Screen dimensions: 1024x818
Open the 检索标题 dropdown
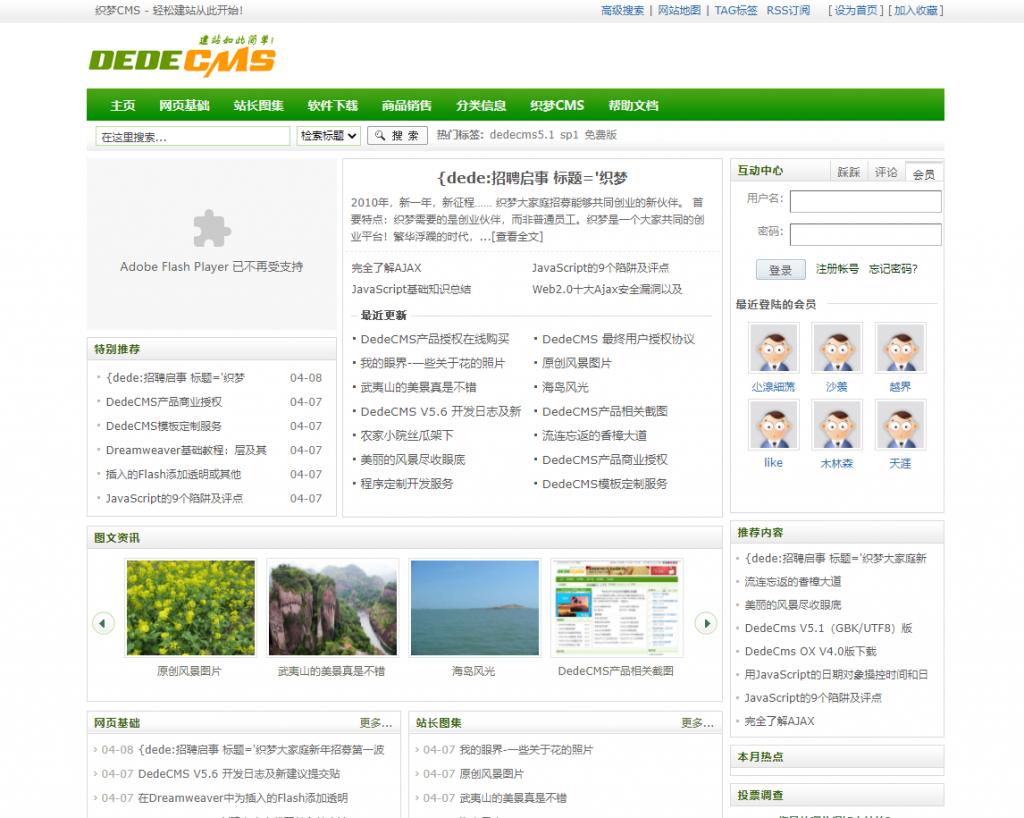328,135
